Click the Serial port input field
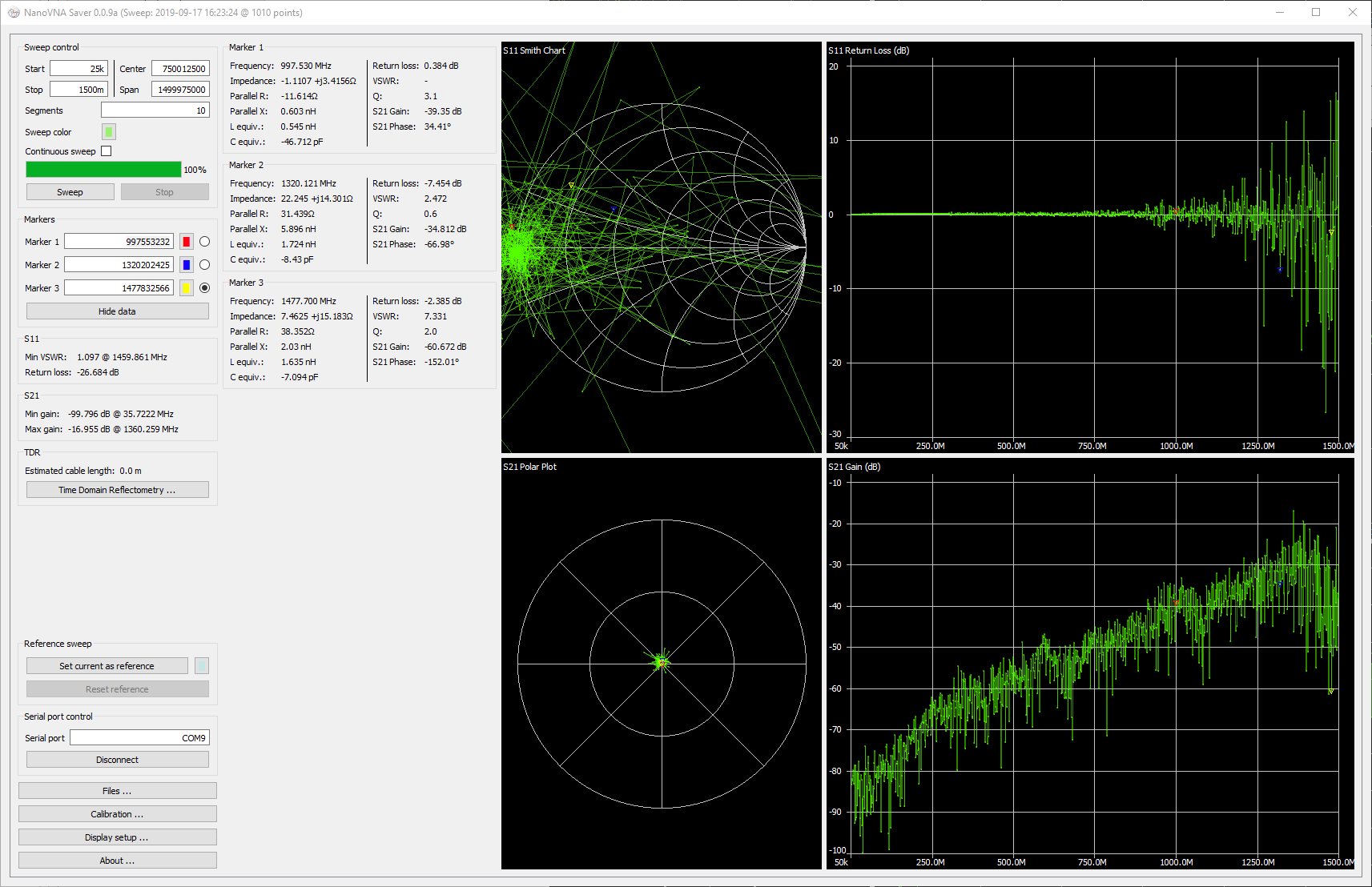The height and width of the screenshot is (887, 1372). (x=139, y=738)
